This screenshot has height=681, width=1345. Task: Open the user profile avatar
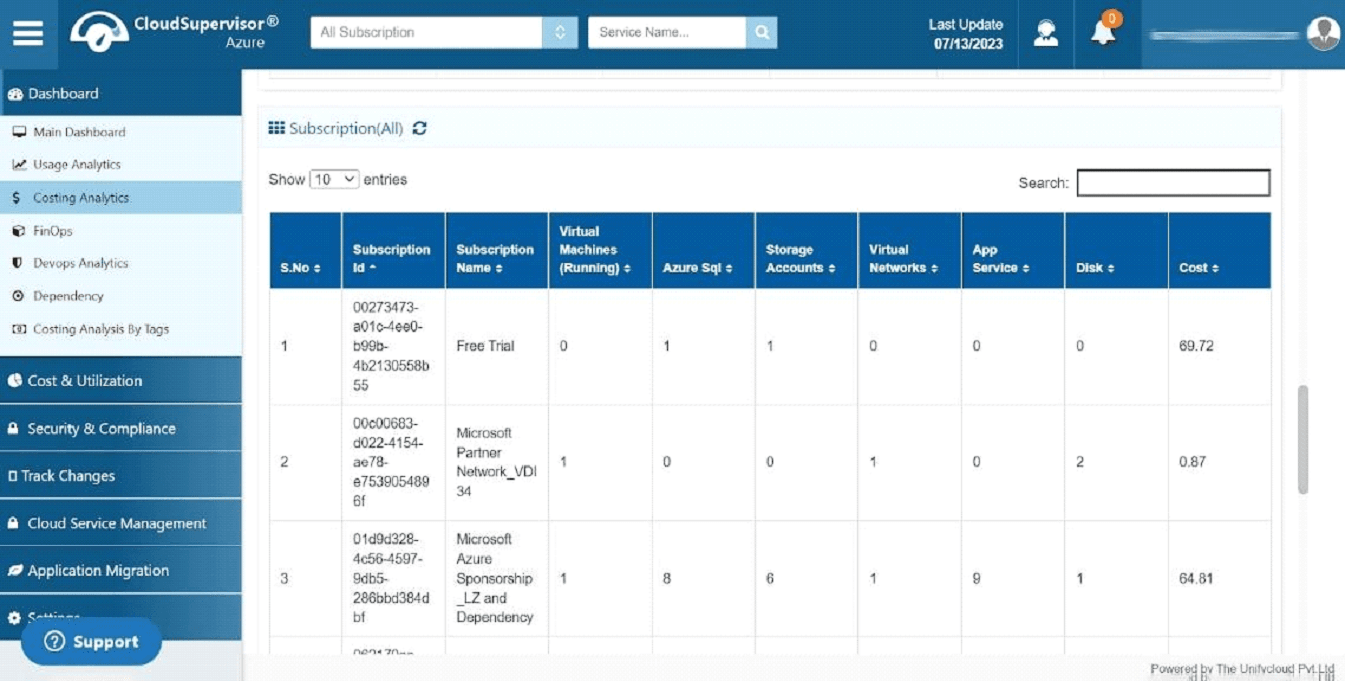1323,34
